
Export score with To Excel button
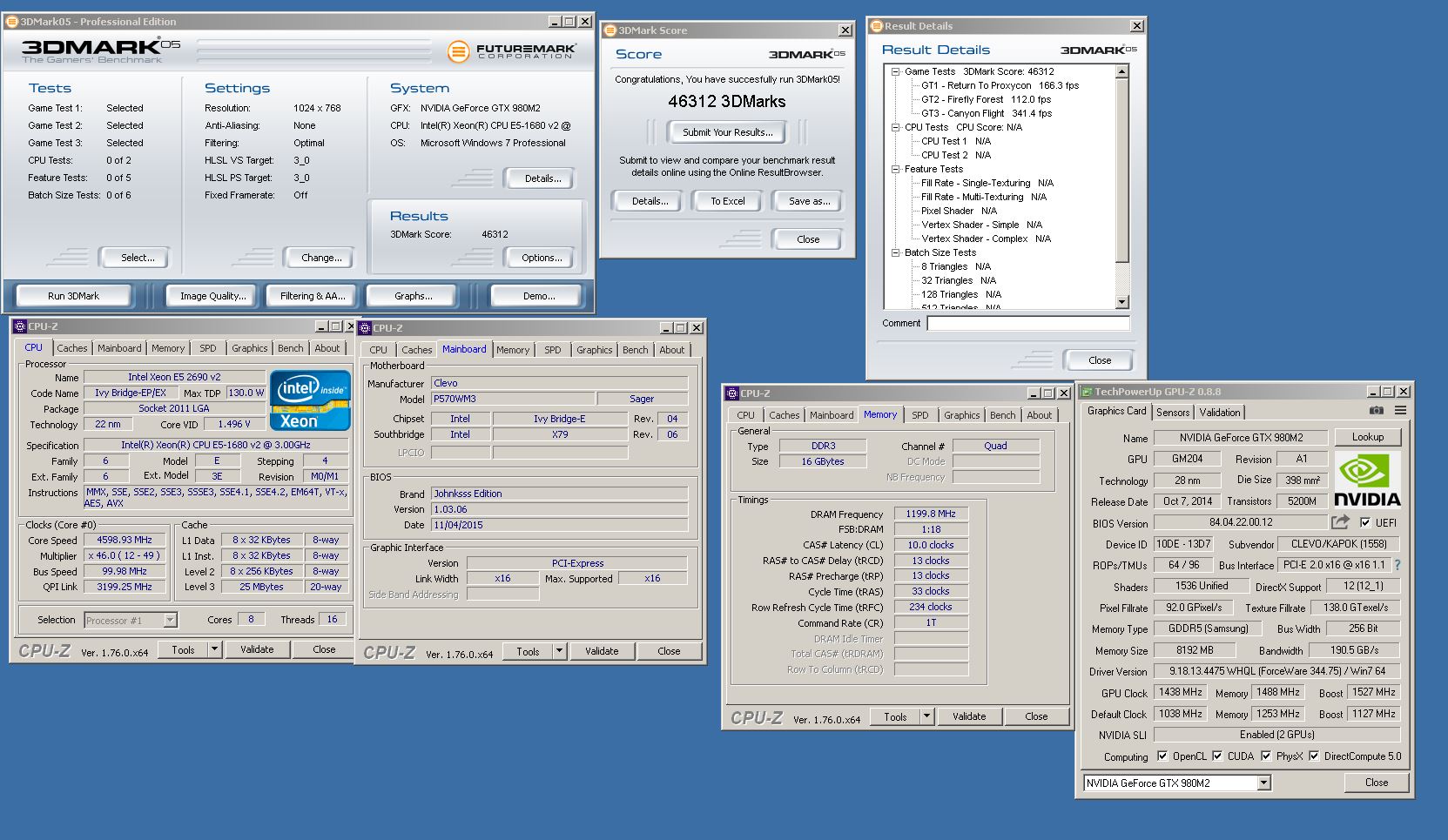point(727,201)
